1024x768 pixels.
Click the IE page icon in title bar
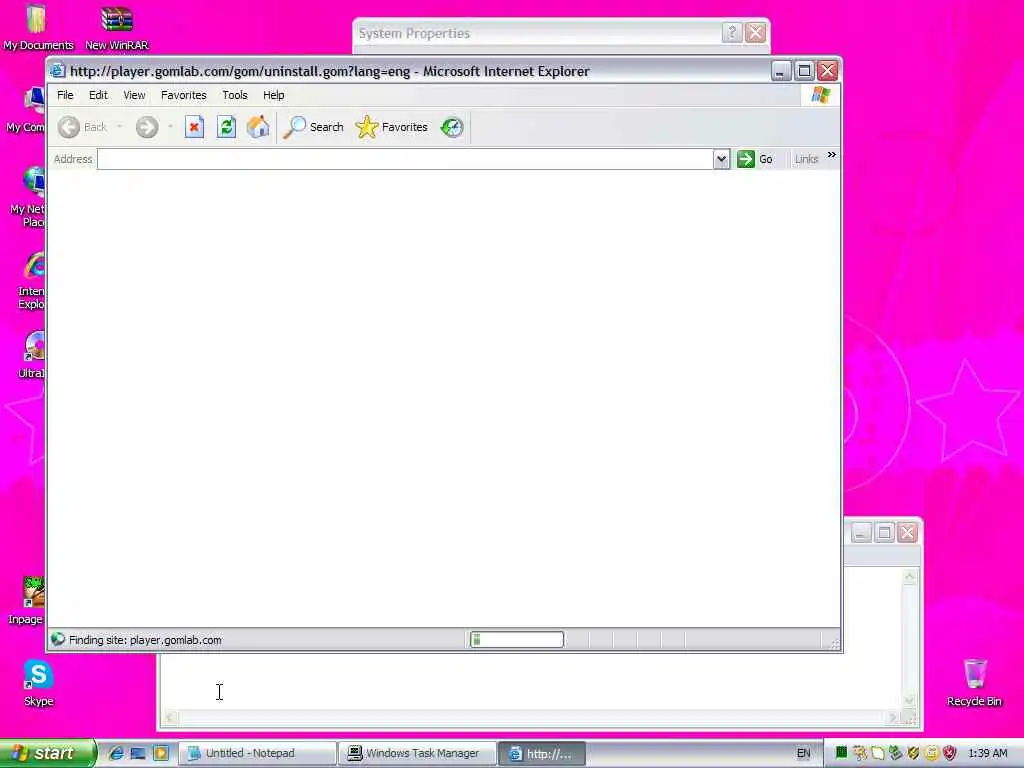point(57,71)
